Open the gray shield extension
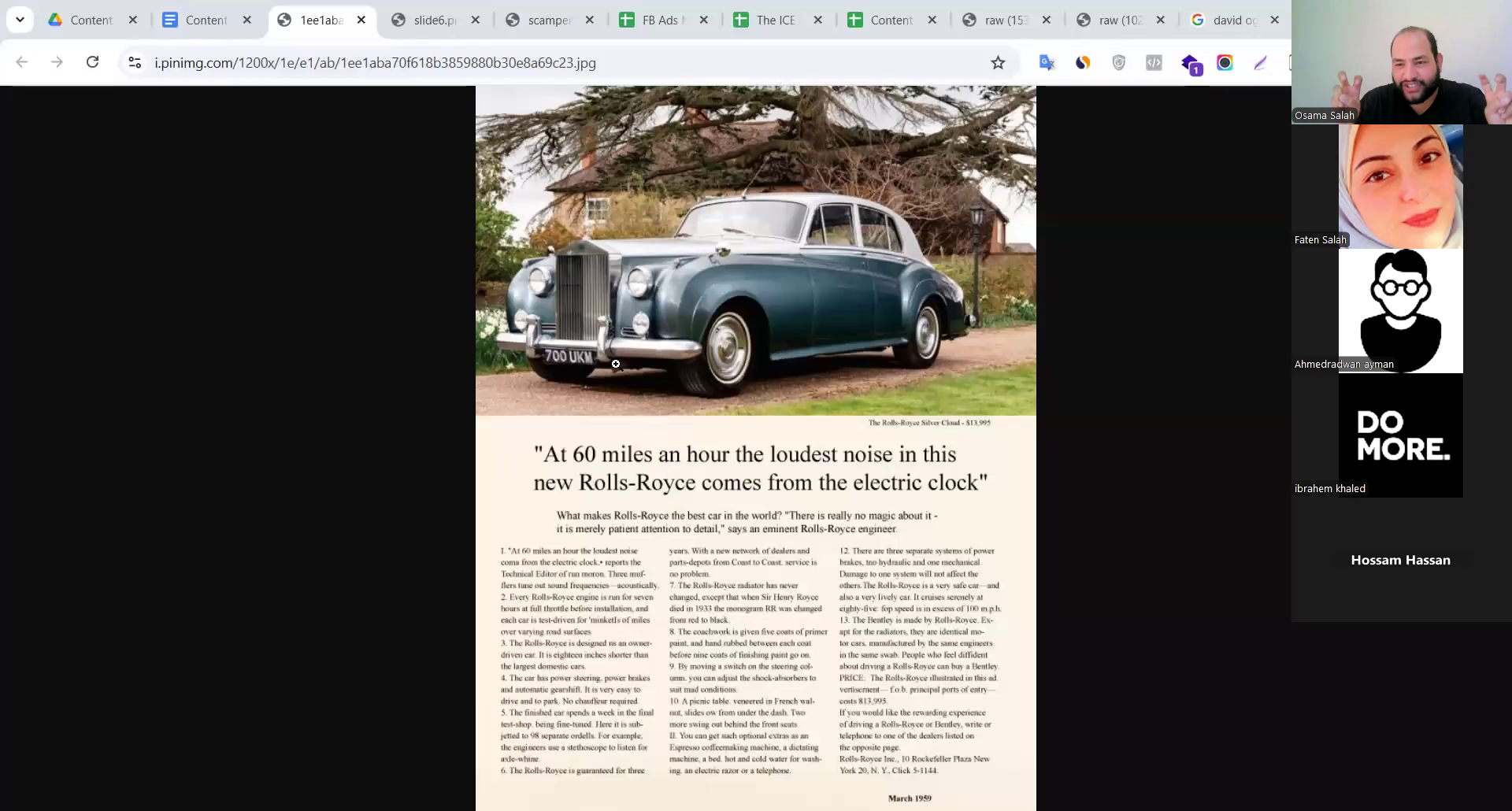Image resolution: width=1512 pixels, height=811 pixels. pos(1118,62)
